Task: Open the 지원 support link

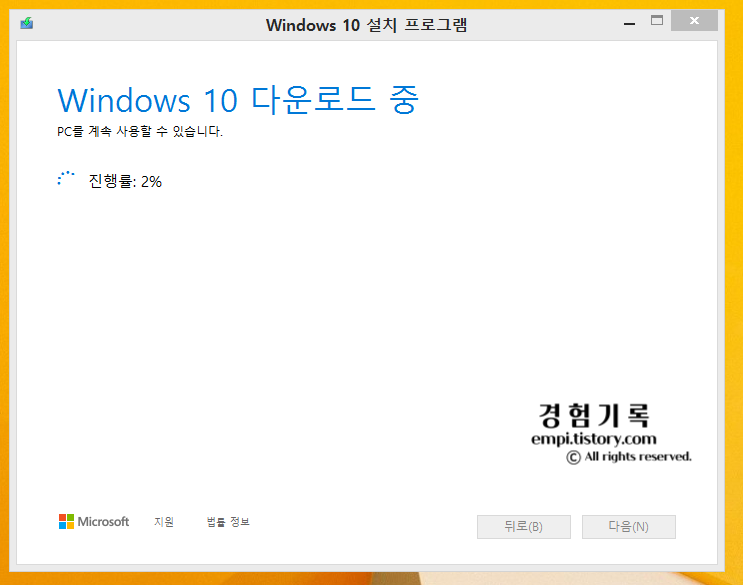Action: (x=164, y=522)
